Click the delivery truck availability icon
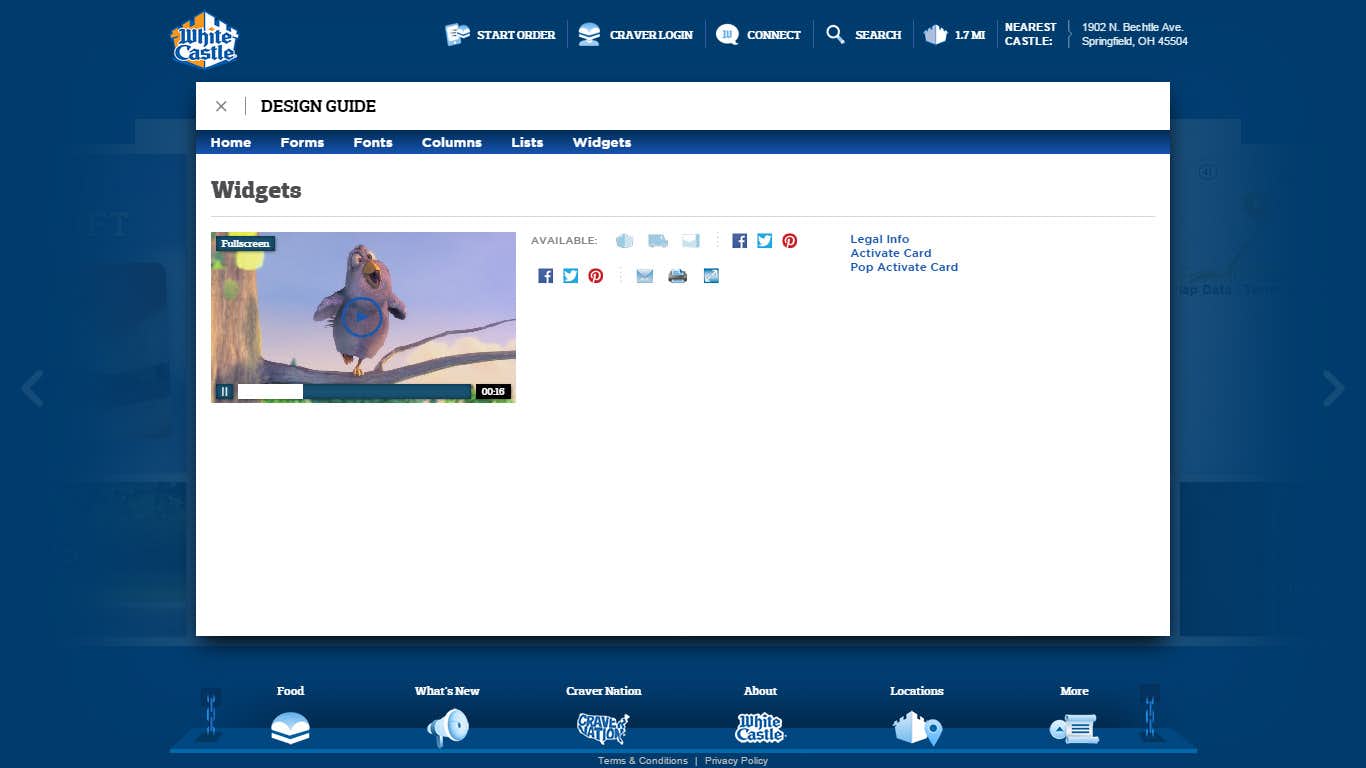 tap(658, 241)
